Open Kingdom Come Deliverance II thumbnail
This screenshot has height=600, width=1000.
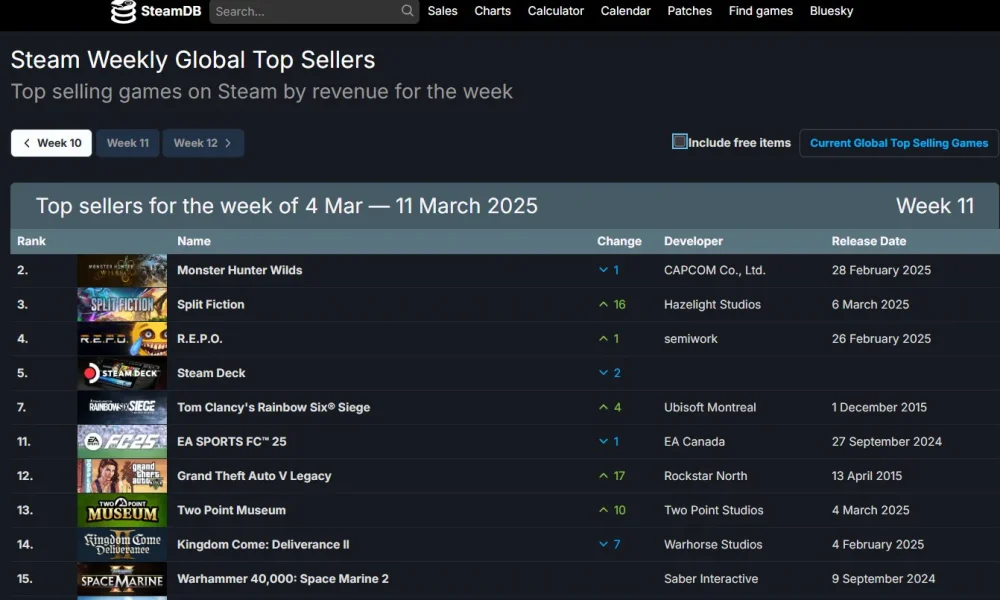pos(122,545)
